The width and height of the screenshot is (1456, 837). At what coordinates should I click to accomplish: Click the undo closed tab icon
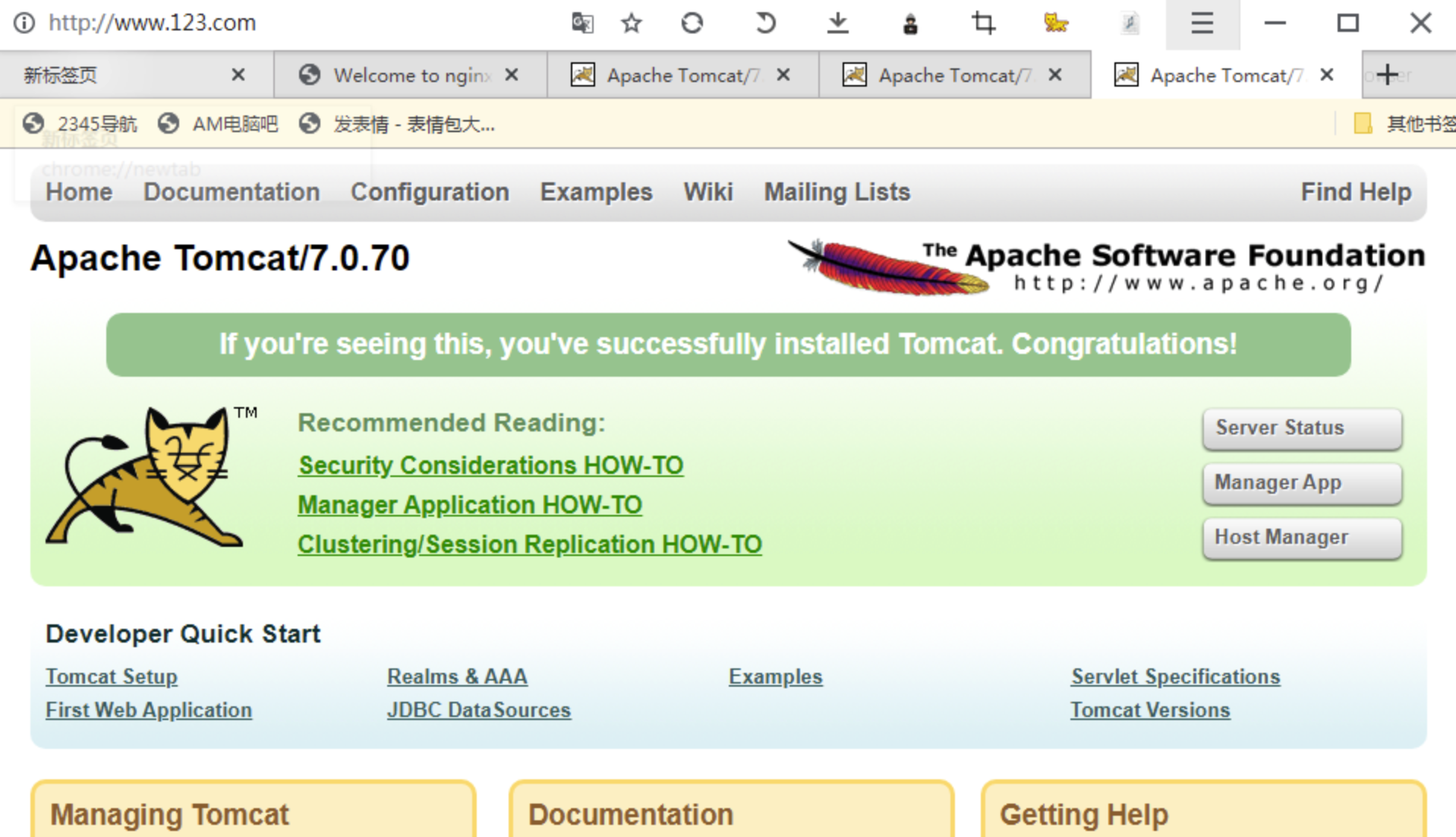coord(765,23)
